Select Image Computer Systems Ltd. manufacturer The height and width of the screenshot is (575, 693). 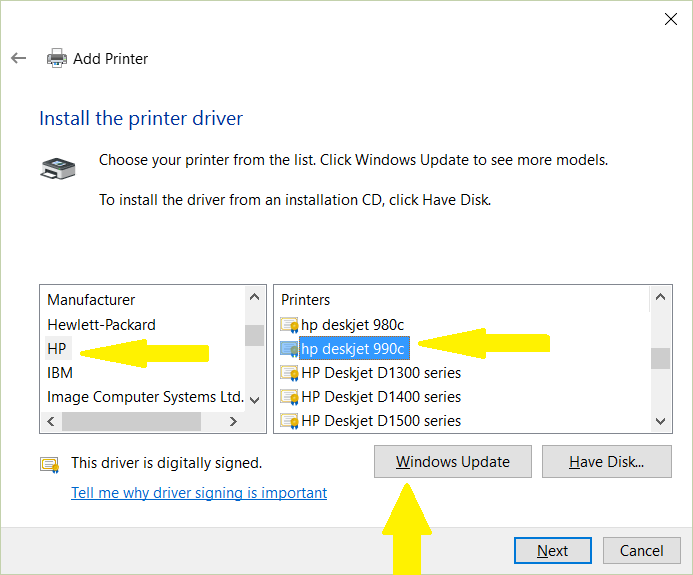pos(145,397)
